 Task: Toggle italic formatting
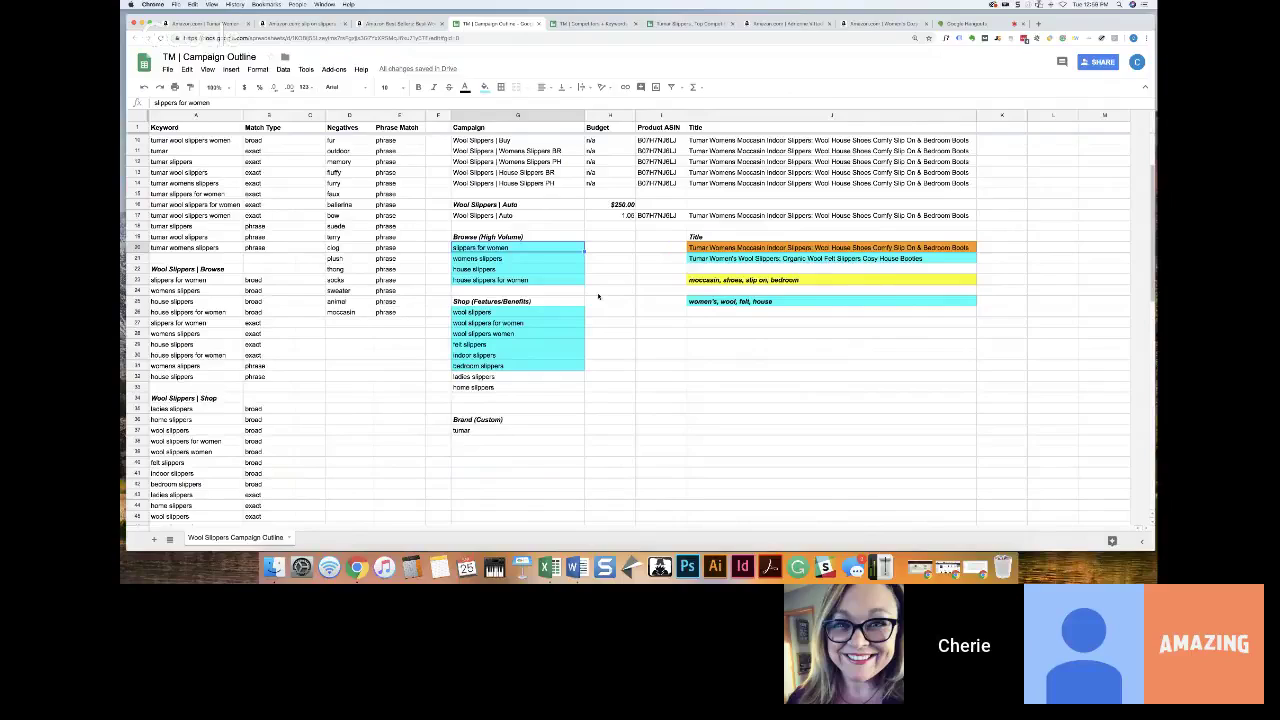click(433, 87)
